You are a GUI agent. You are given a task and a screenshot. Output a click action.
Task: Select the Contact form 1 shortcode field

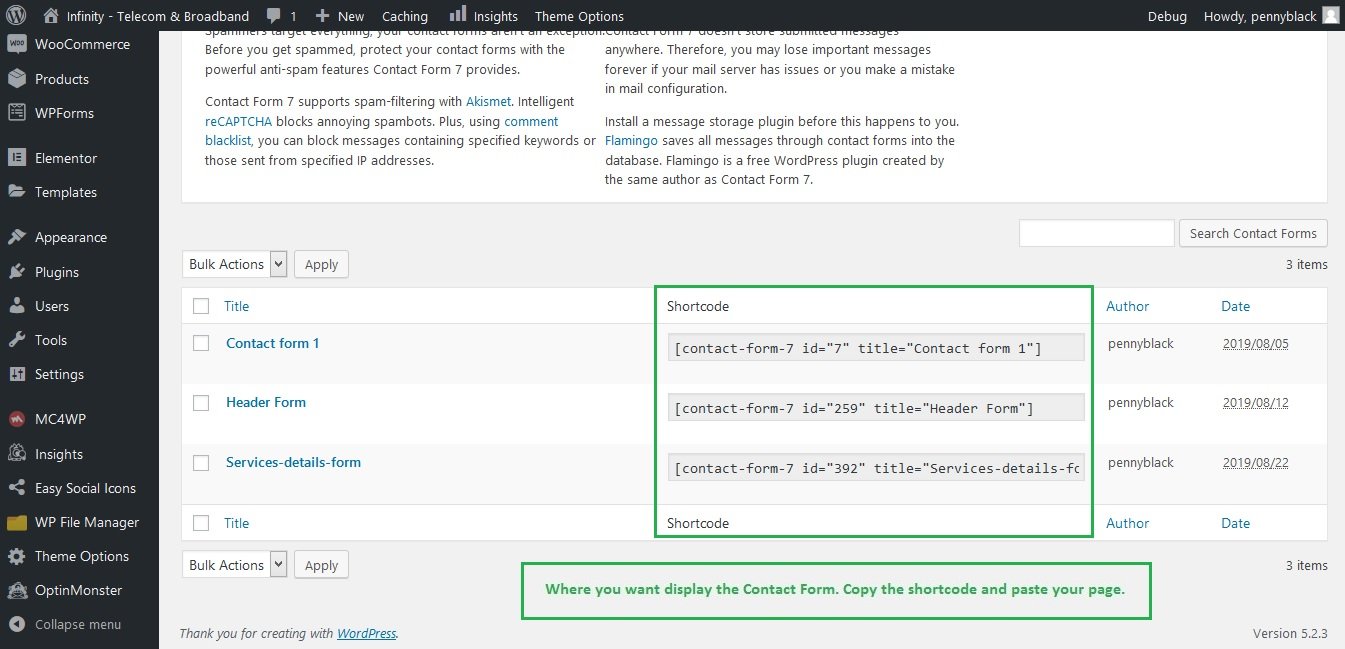[x=876, y=348]
